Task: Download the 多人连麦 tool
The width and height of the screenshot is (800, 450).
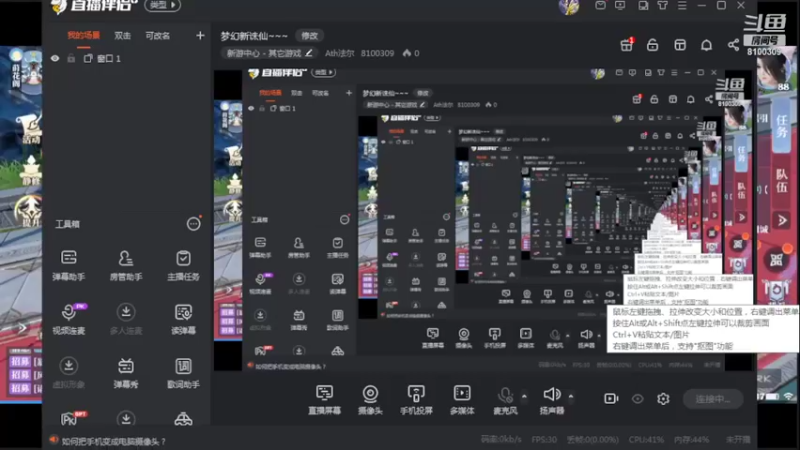Action: [x=126, y=319]
